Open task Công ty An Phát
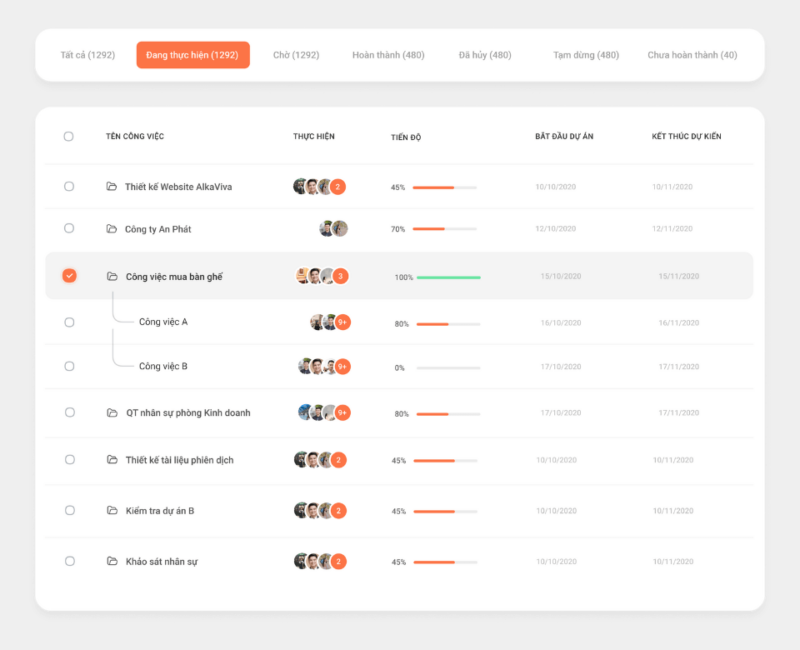800x650 pixels. coord(158,229)
